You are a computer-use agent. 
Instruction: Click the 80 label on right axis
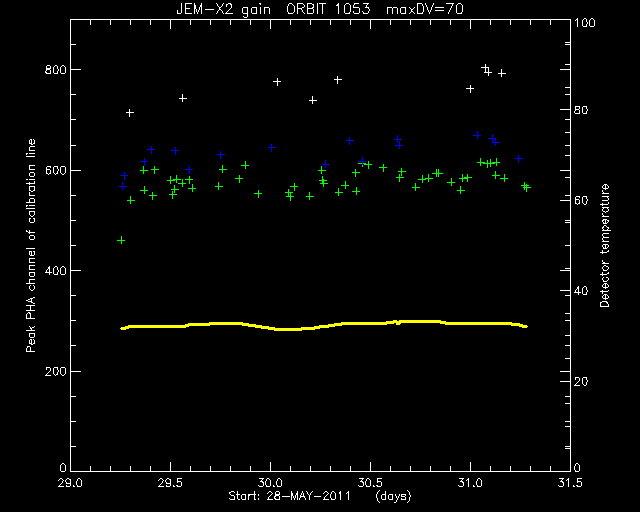point(581,110)
